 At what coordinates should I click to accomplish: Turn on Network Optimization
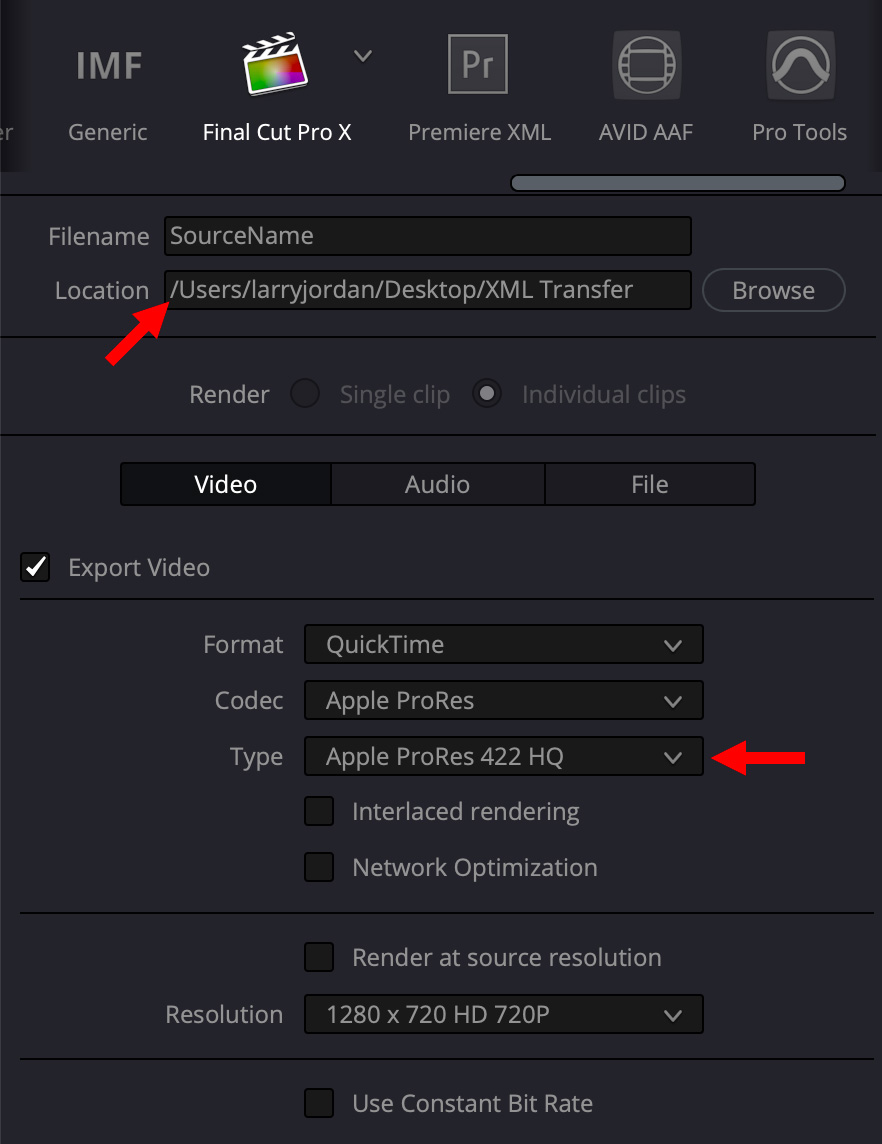(x=319, y=867)
